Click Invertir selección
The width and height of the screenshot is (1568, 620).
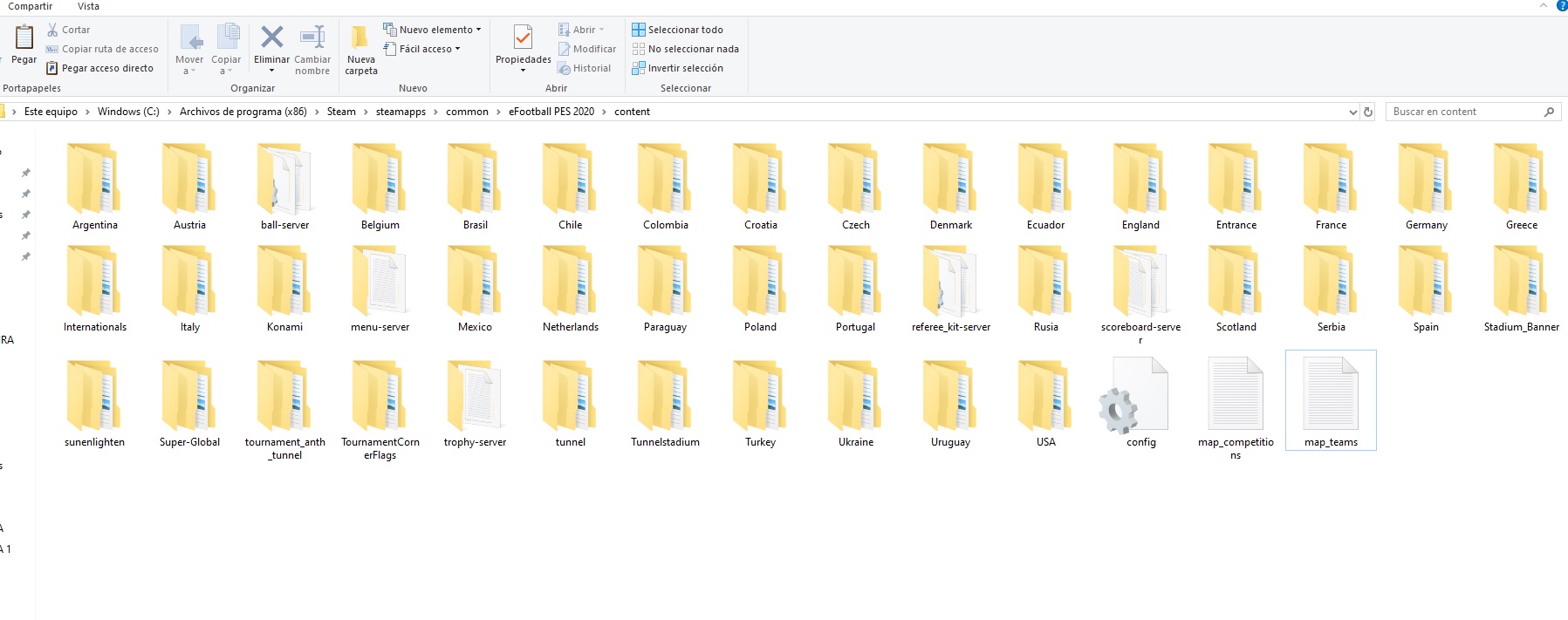[x=678, y=68]
